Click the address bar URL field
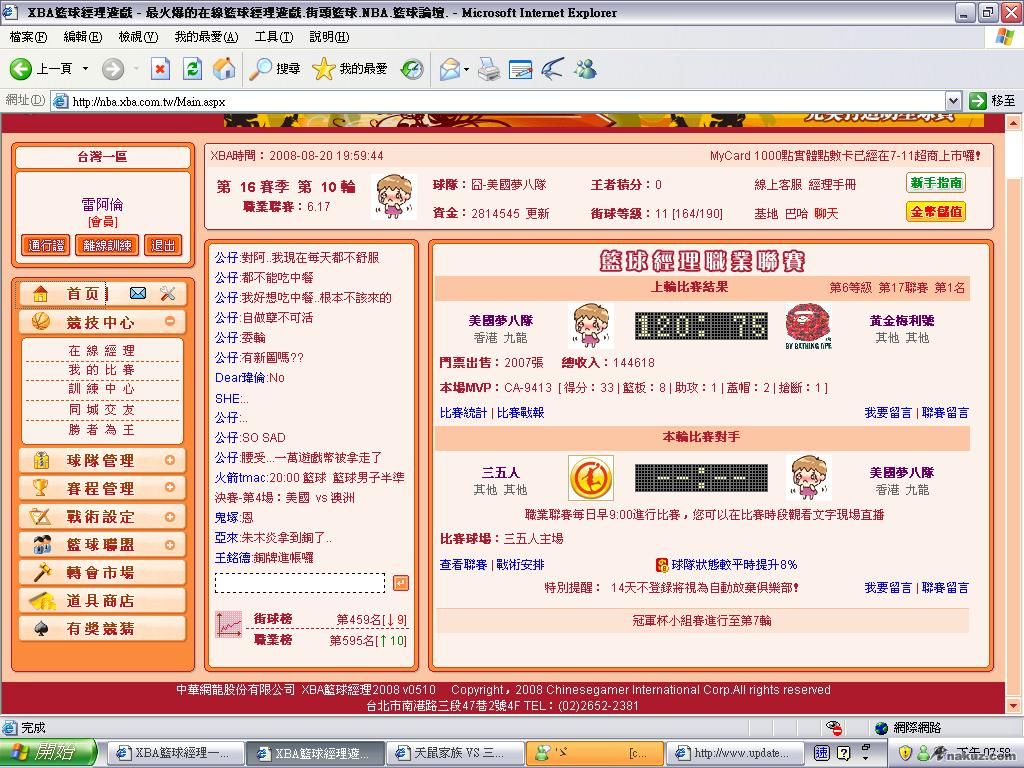The height and width of the screenshot is (768, 1024). 498,101
